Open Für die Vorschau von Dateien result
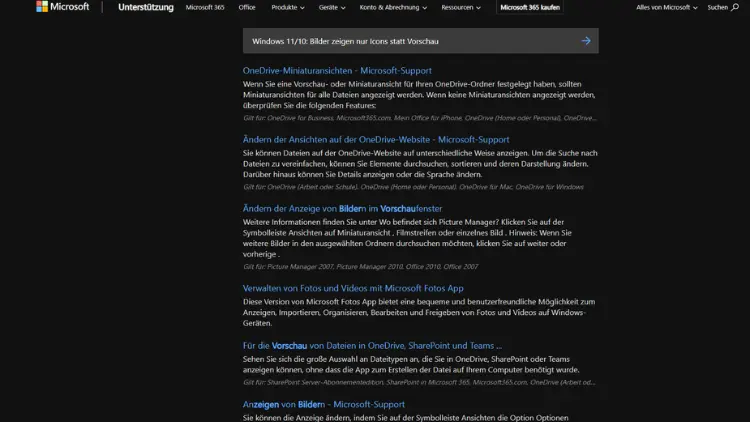Viewport: 750px width, 422px height. (x=372, y=345)
